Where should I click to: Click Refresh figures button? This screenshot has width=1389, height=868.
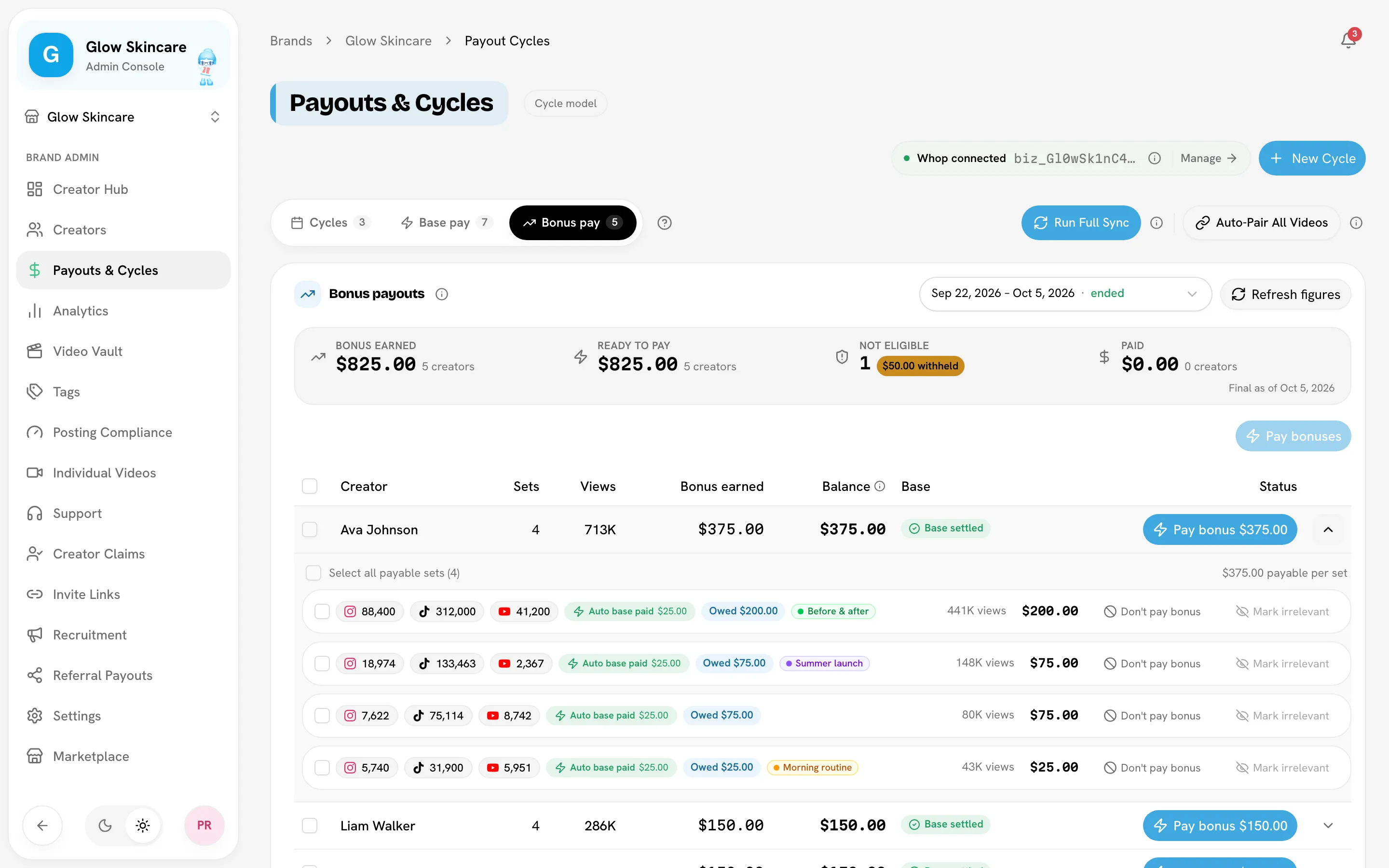1286,295
